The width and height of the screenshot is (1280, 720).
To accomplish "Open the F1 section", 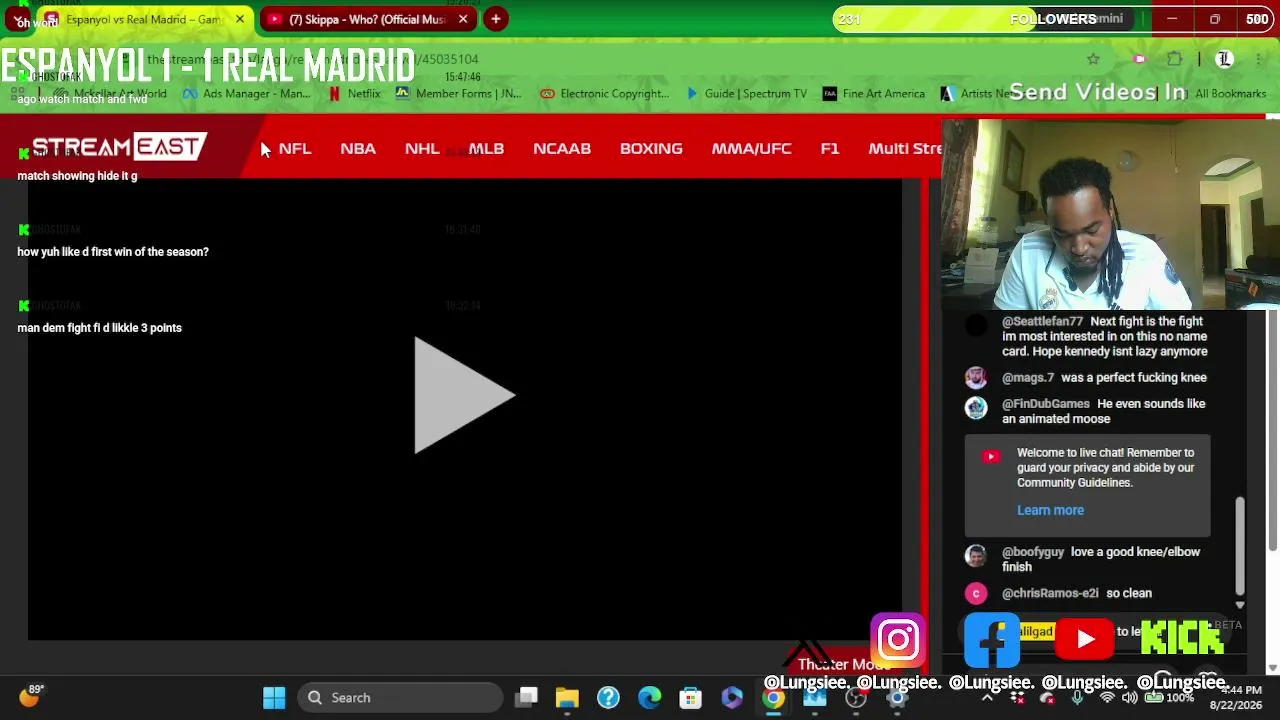I will click(830, 148).
